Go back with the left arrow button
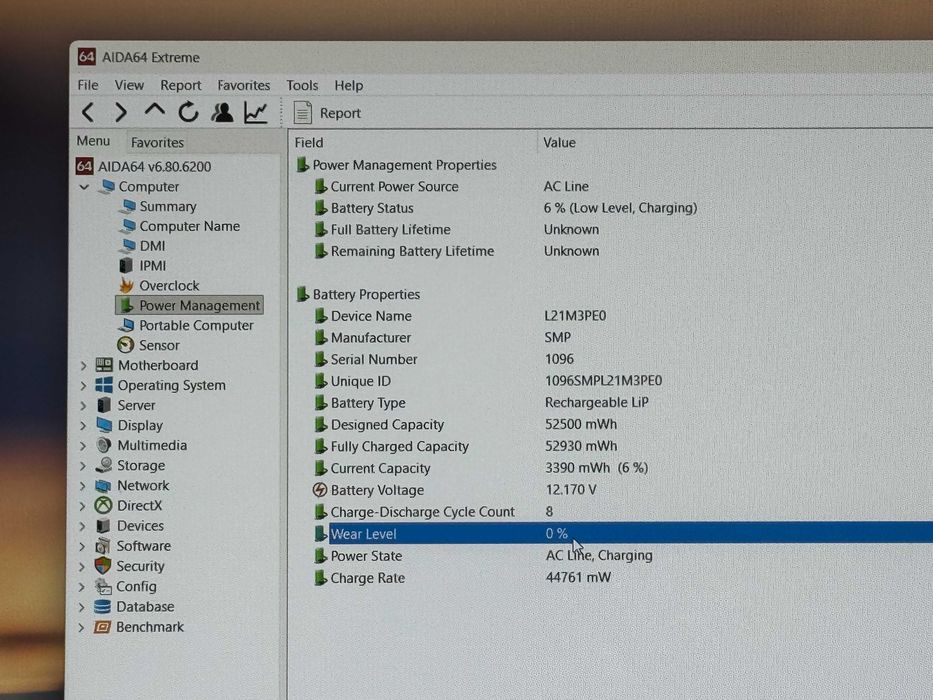Screen dimensions: 933x700 pos(88,112)
